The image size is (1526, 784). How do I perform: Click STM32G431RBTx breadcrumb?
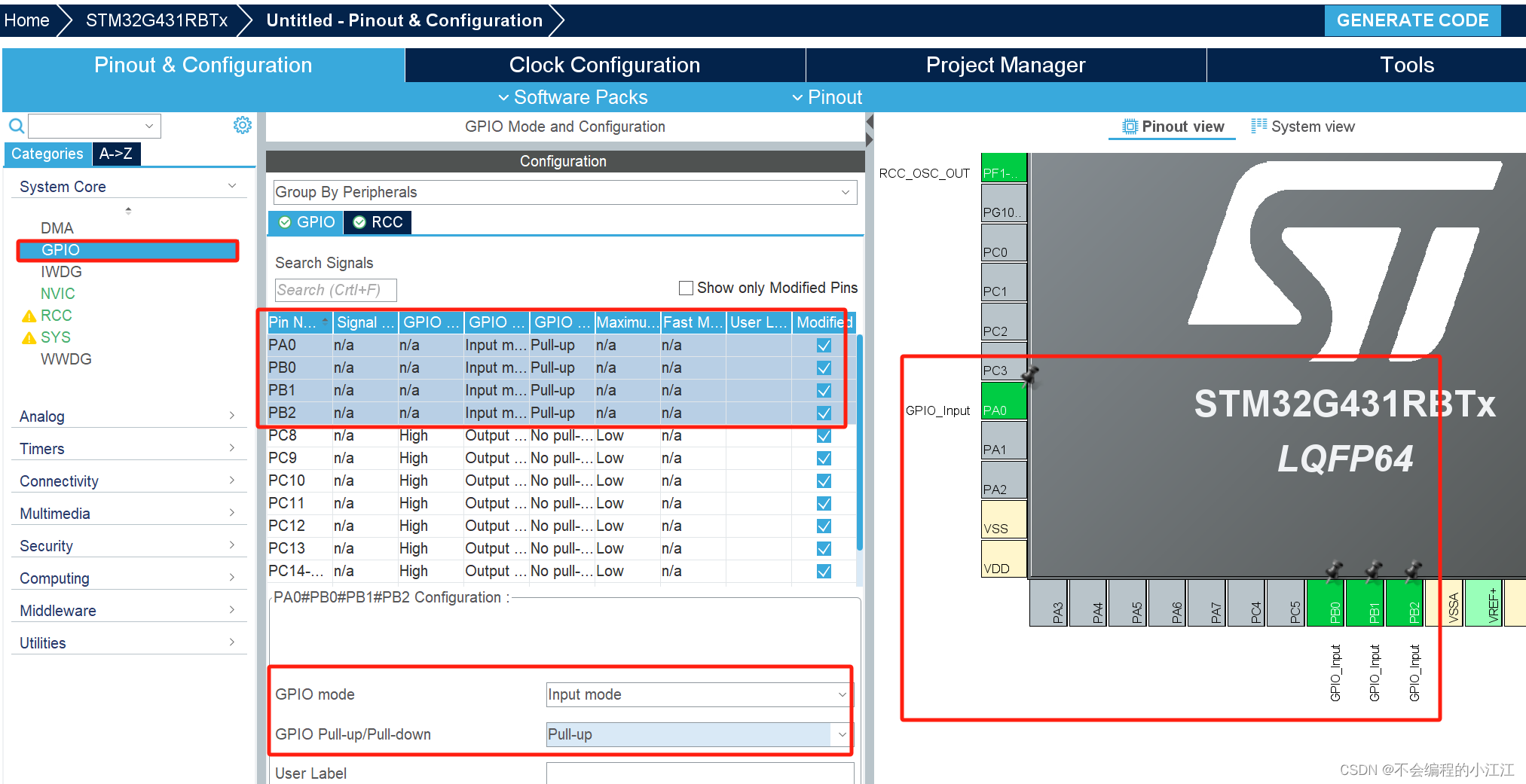click(157, 20)
